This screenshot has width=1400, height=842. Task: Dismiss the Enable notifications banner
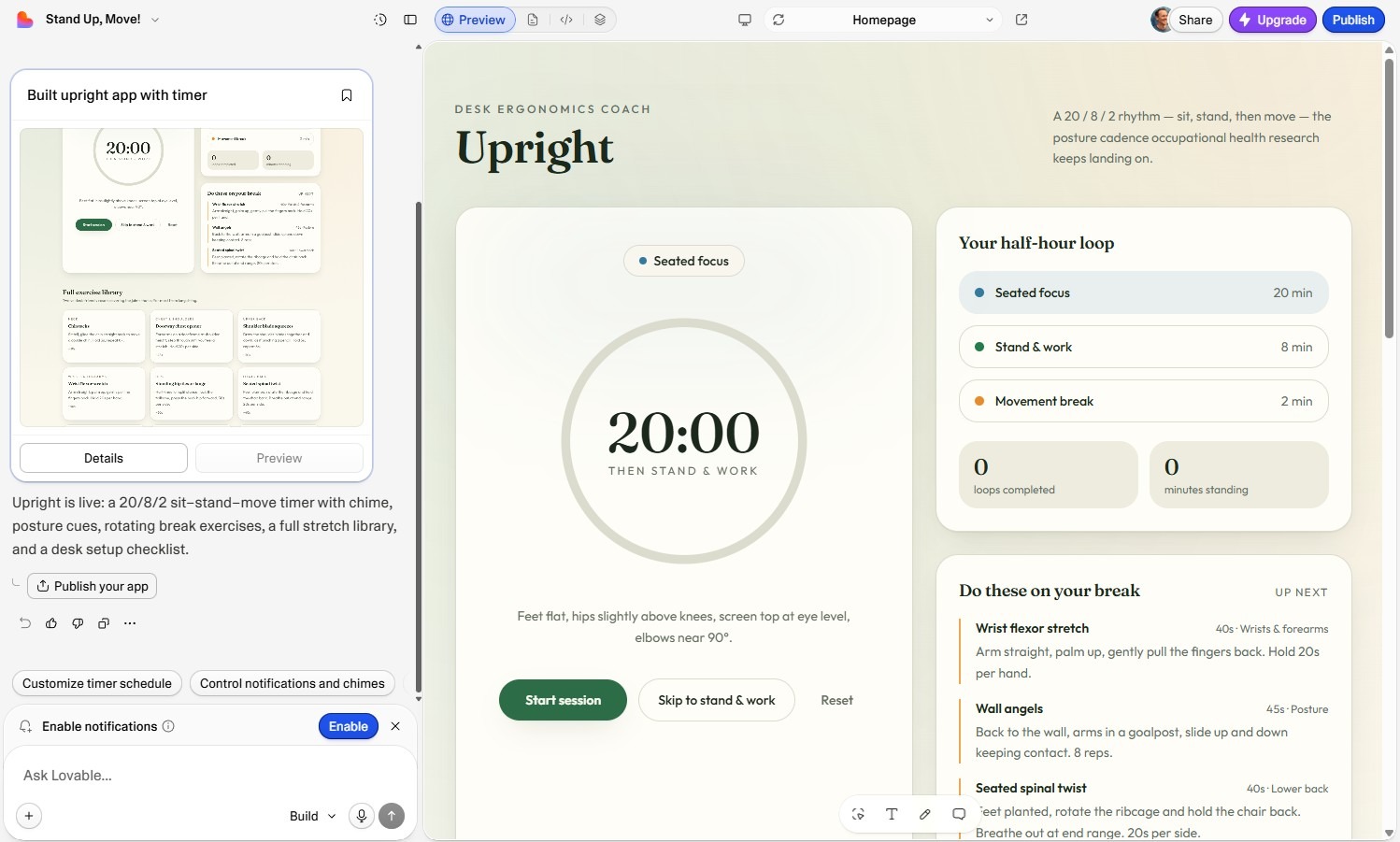pyautogui.click(x=395, y=726)
